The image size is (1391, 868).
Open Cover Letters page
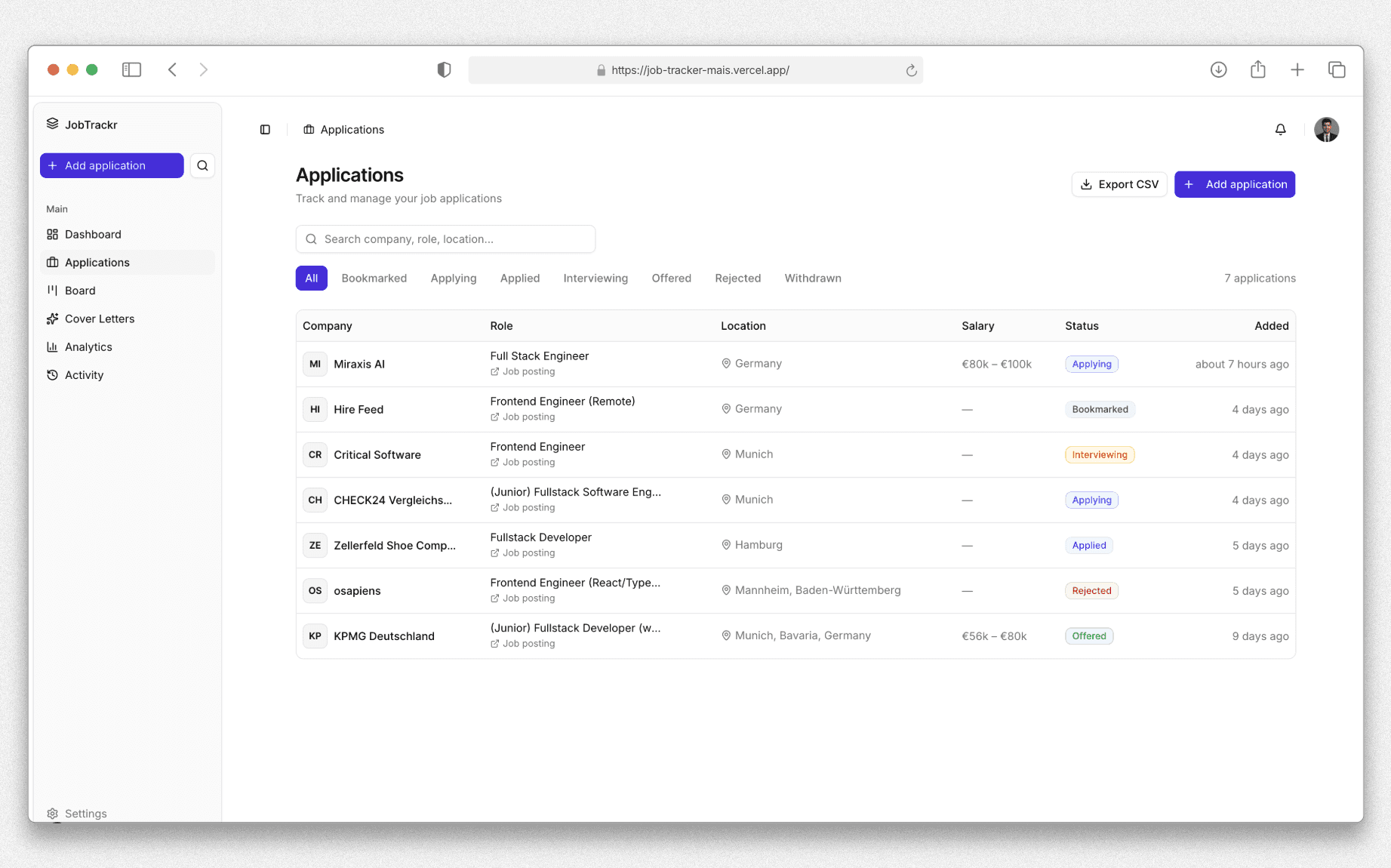click(x=127, y=319)
